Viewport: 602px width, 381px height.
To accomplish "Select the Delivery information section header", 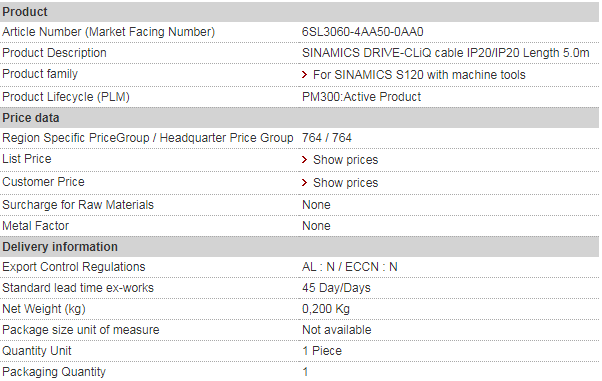I will (299, 247).
